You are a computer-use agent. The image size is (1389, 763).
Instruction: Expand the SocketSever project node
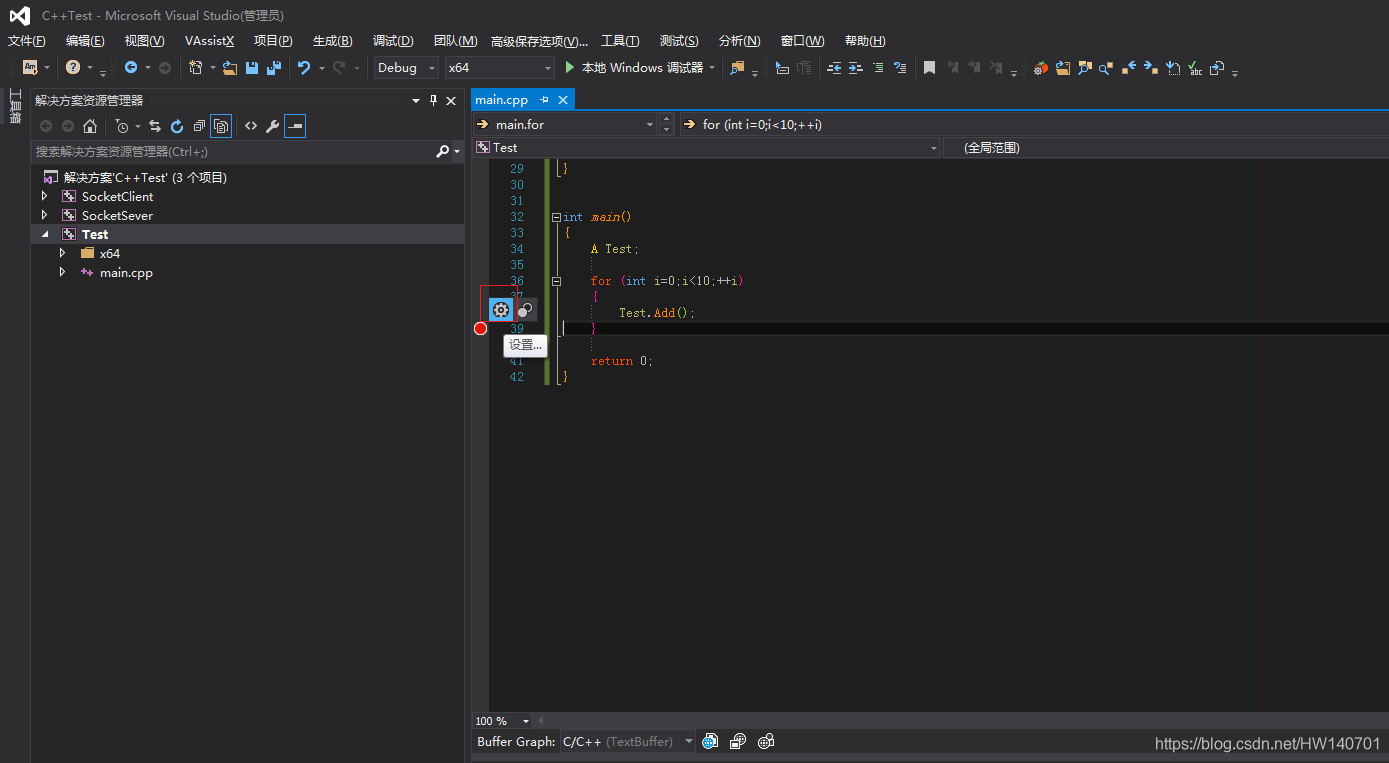click(x=44, y=215)
